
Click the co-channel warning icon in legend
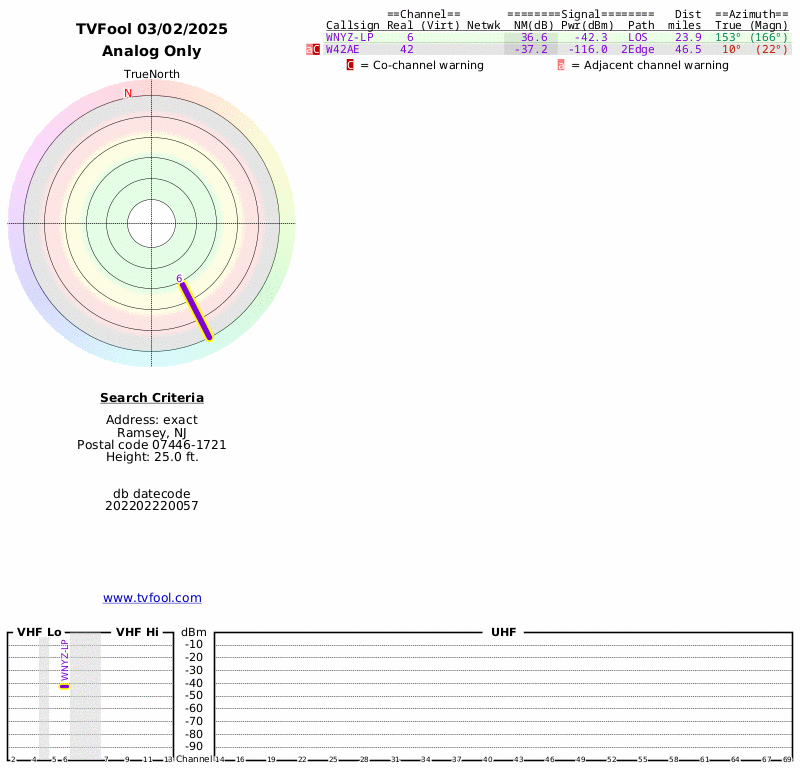(350, 65)
